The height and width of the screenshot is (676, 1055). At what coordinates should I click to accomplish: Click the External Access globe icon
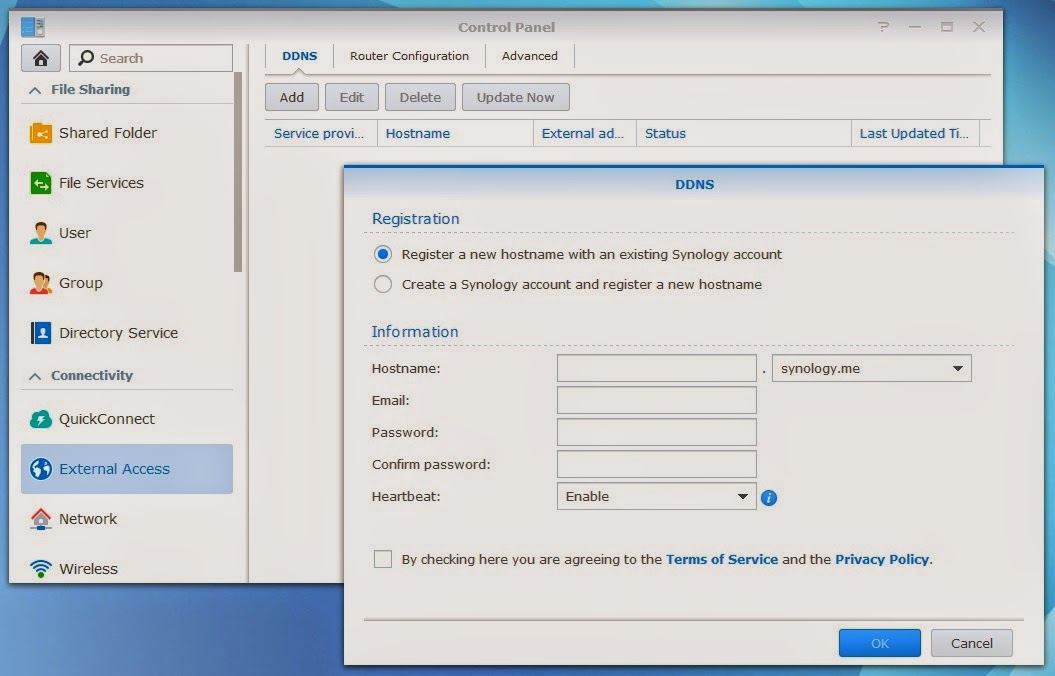tap(41, 469)
